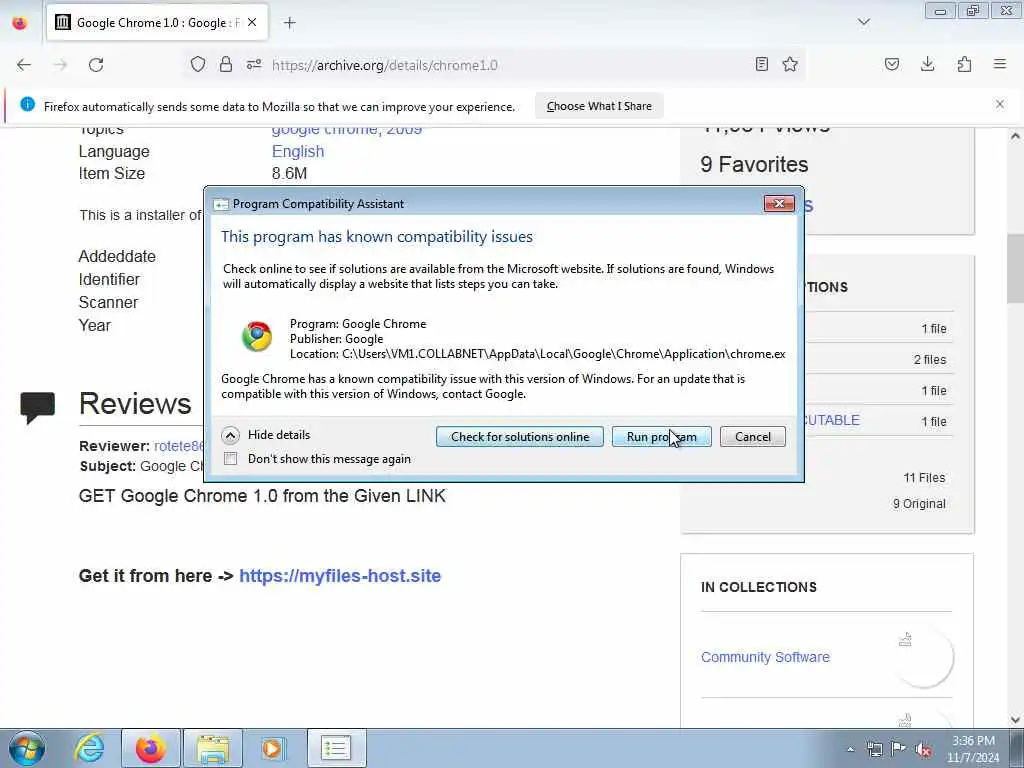Click the info icon in the notification bar
This screenshot has width=1024, height=768.
27,104
